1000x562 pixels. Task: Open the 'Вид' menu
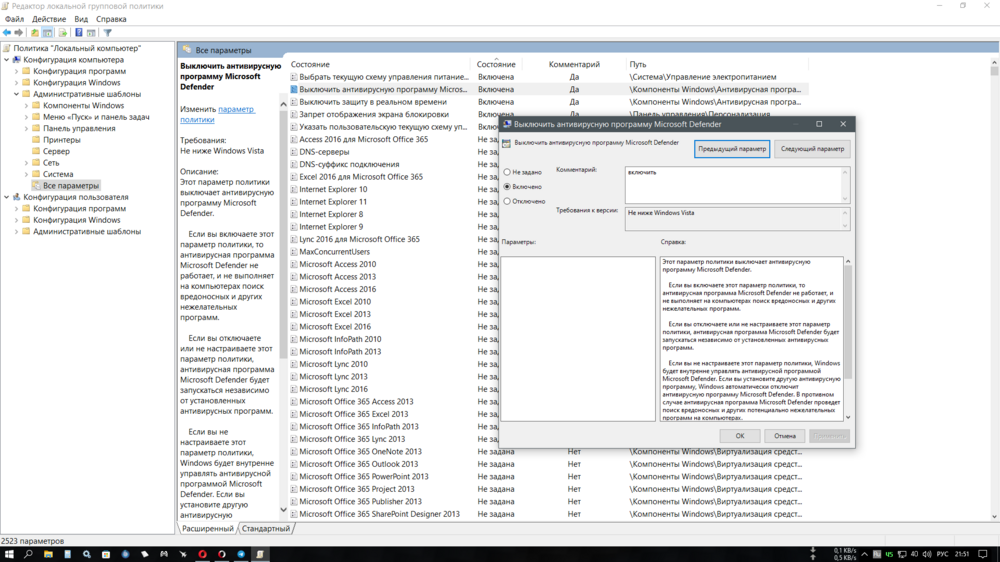point(81,19)
